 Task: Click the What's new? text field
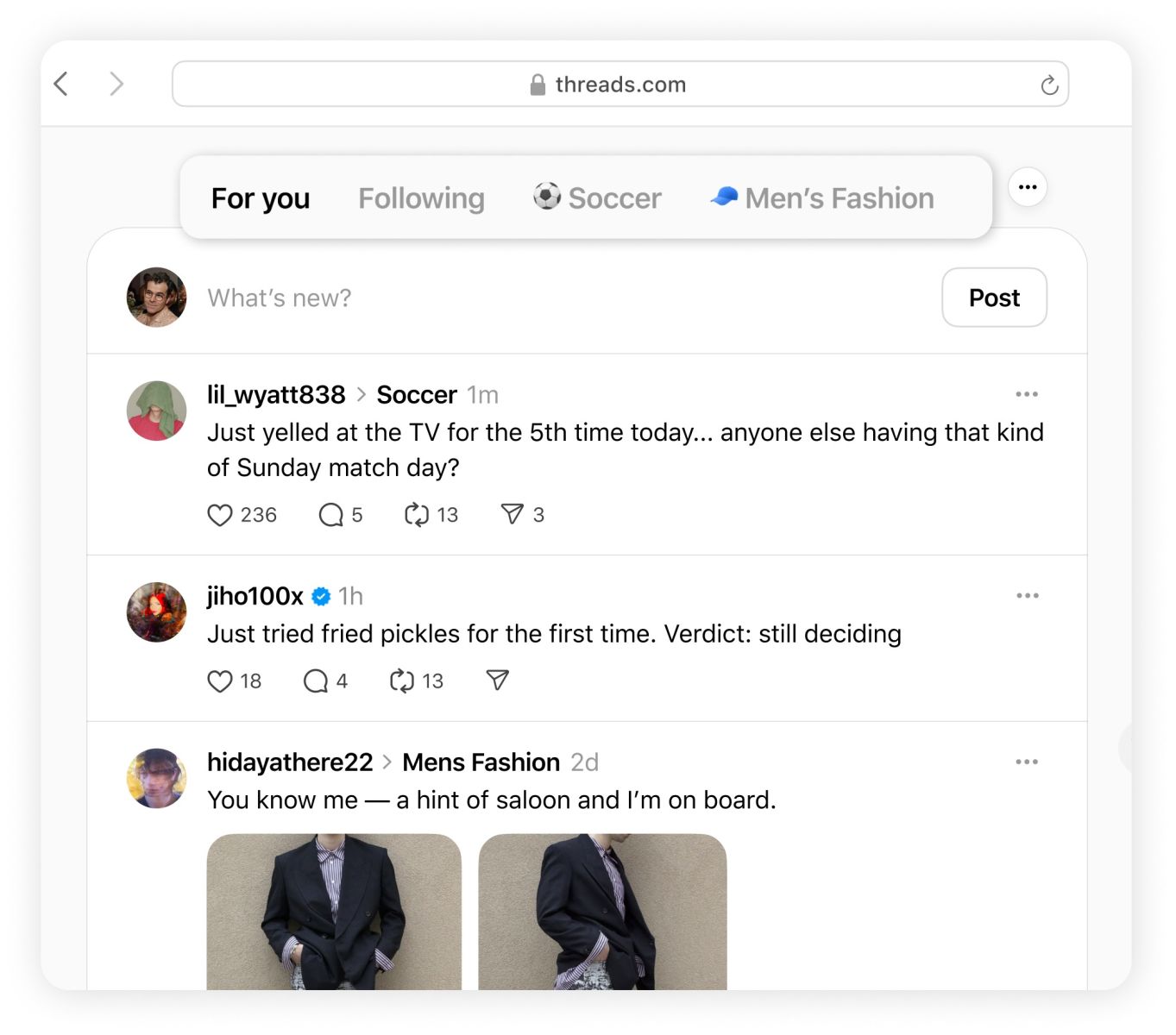point(518,298)
